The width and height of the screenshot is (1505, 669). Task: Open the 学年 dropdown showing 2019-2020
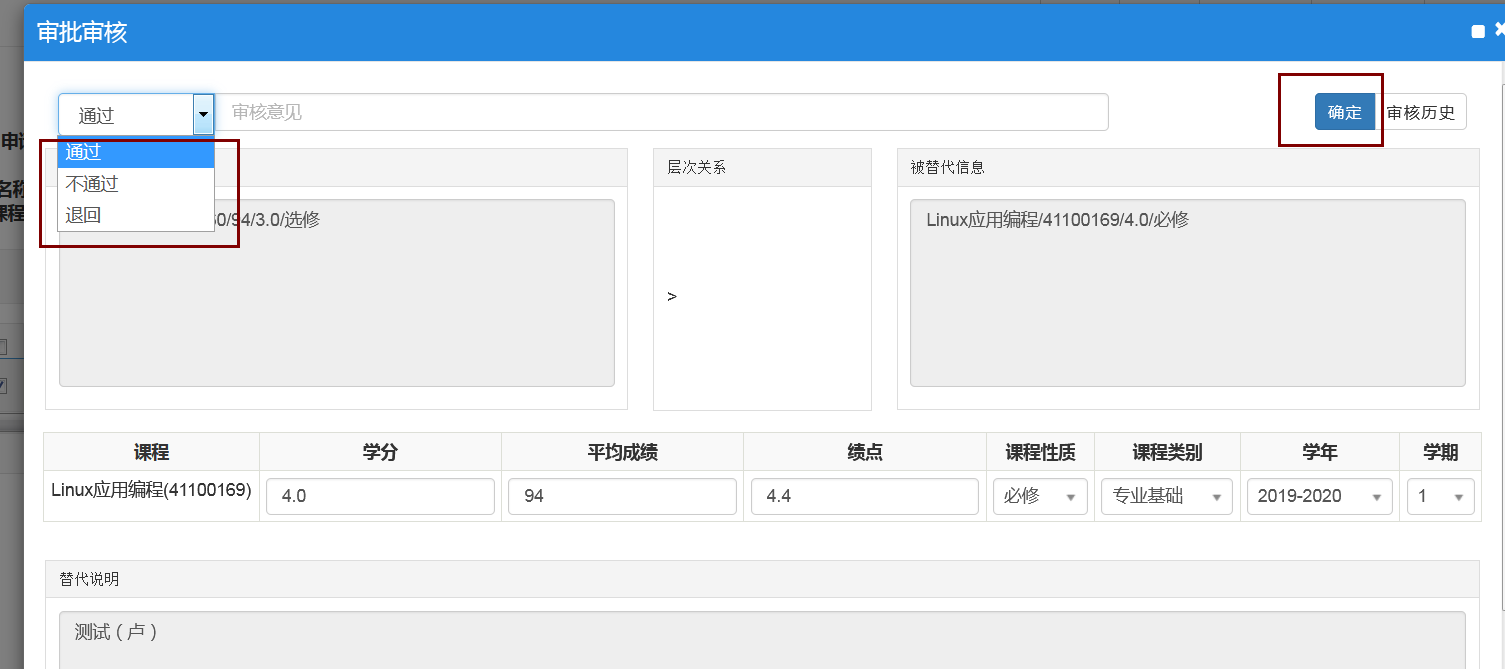pos(1319,496)
